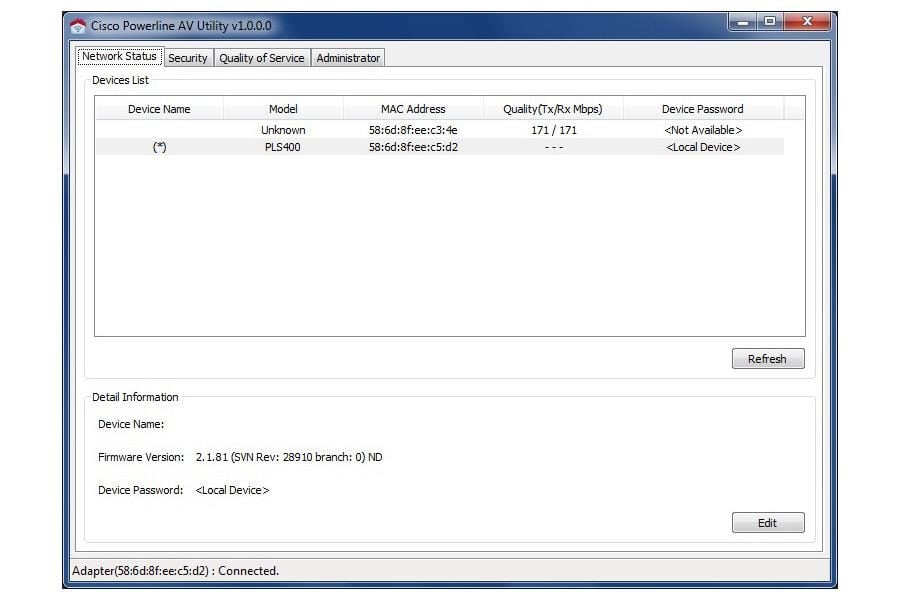Sort by the Device Name column header
This screenshot has width=900, height=600.
(x=159, y=109)
